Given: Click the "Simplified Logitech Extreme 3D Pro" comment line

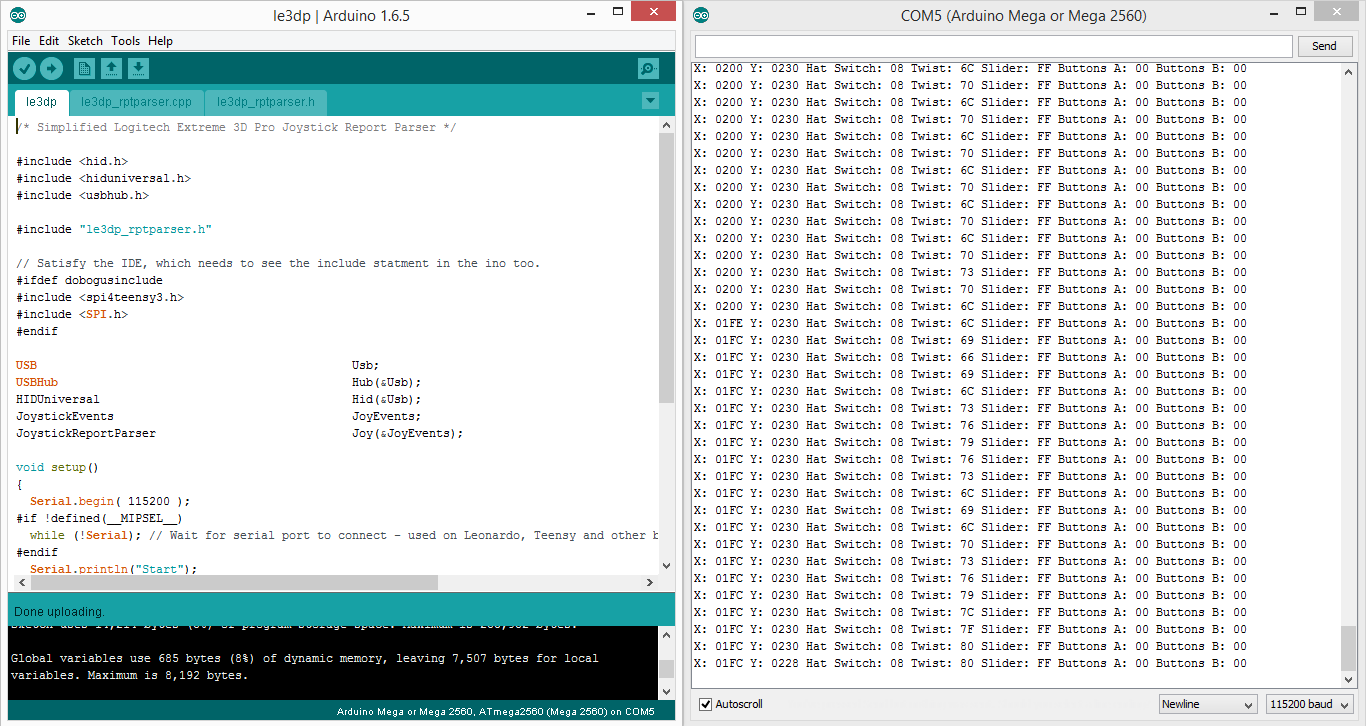Looking at the screenshot, I should (236, 127).
